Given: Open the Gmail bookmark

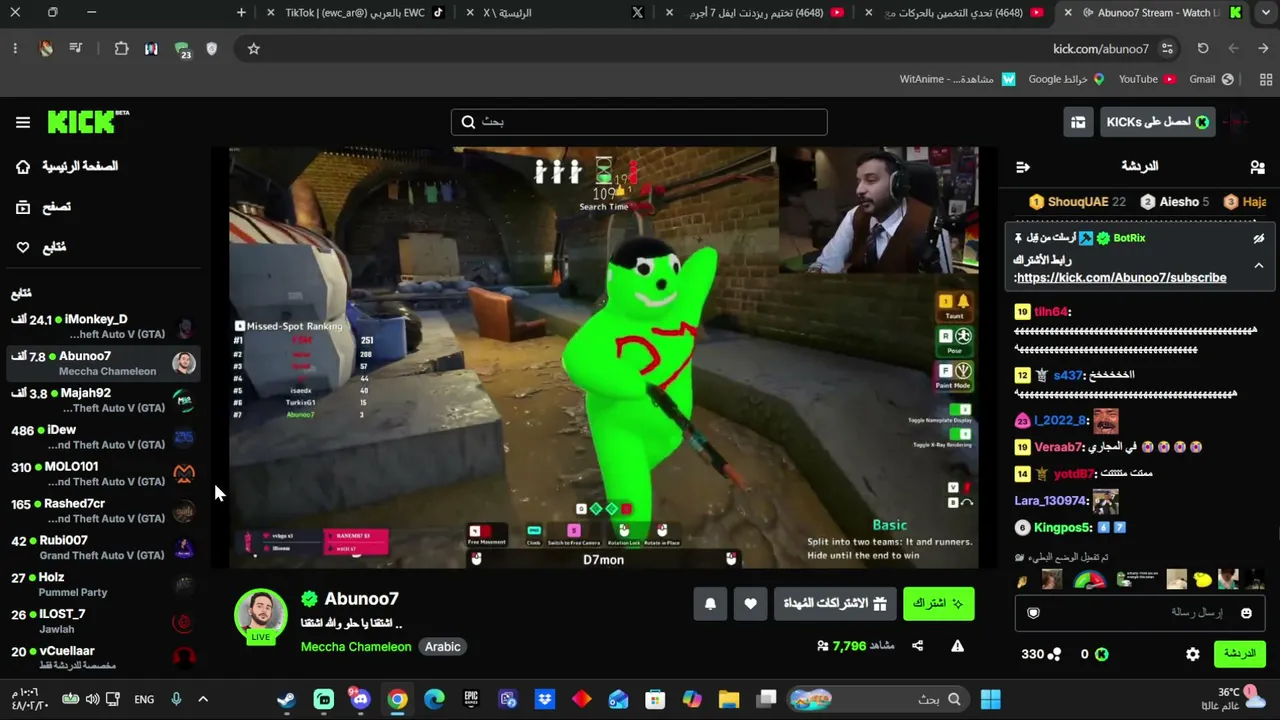Looking at the screenshot, I should (x=1211, y=79).
